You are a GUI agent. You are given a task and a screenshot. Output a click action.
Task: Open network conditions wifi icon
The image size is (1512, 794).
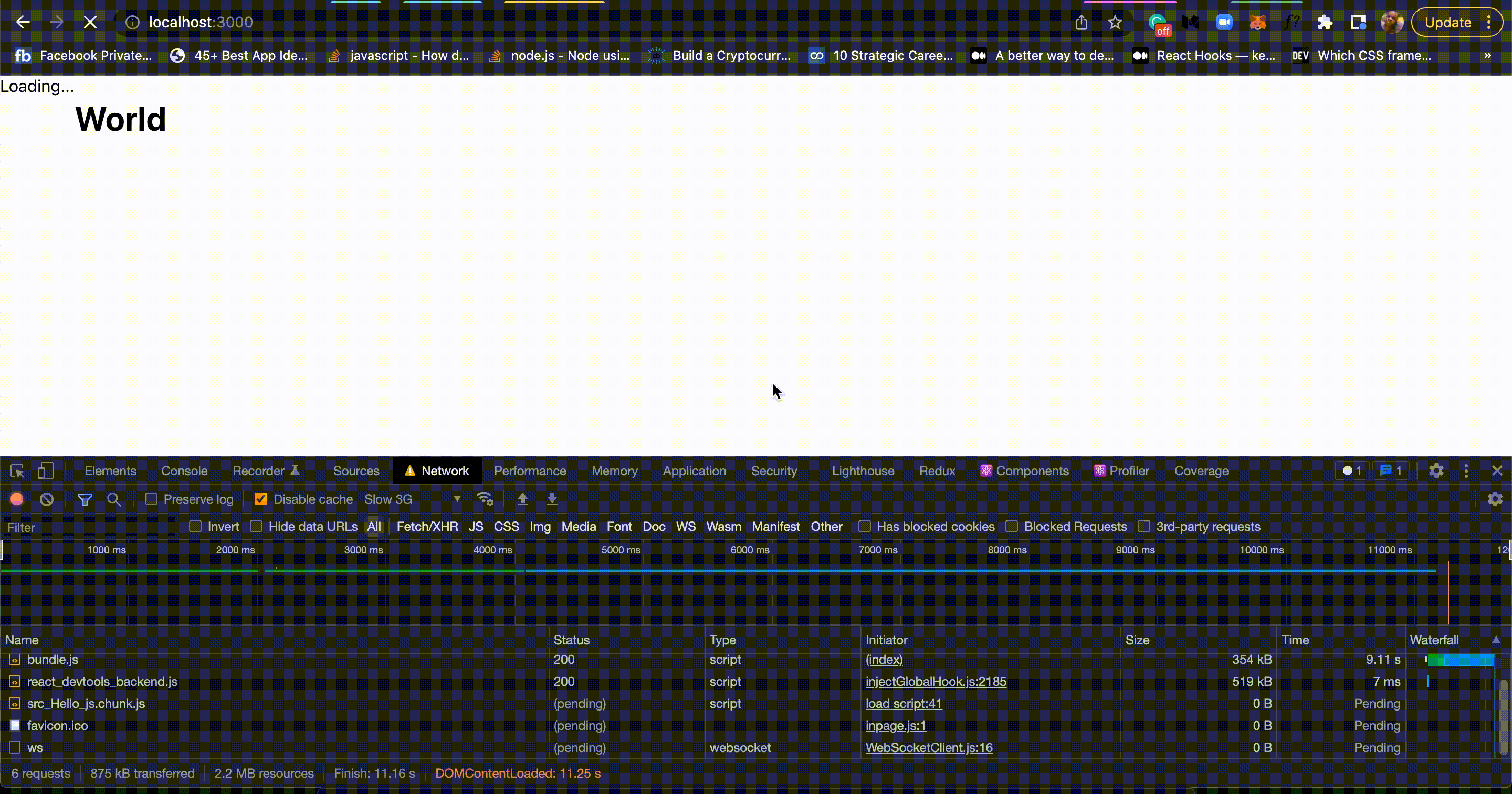tap(485, 499)
